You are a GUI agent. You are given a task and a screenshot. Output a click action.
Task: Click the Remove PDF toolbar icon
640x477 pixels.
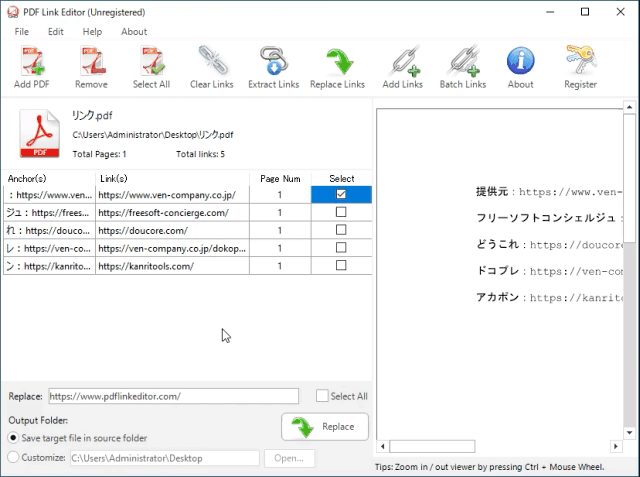[92, 61]
